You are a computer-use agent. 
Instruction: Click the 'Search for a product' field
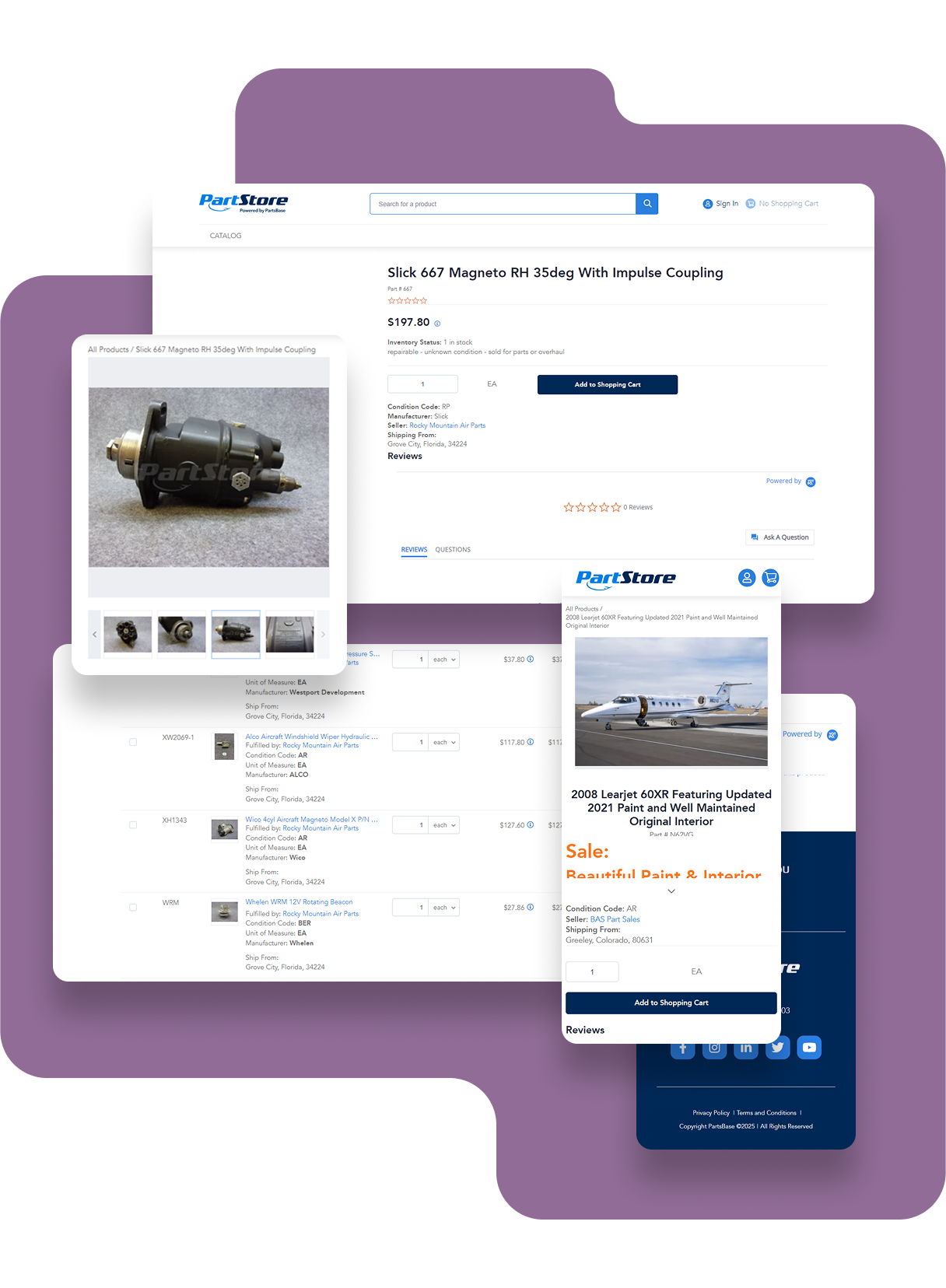tap(503, 204)
